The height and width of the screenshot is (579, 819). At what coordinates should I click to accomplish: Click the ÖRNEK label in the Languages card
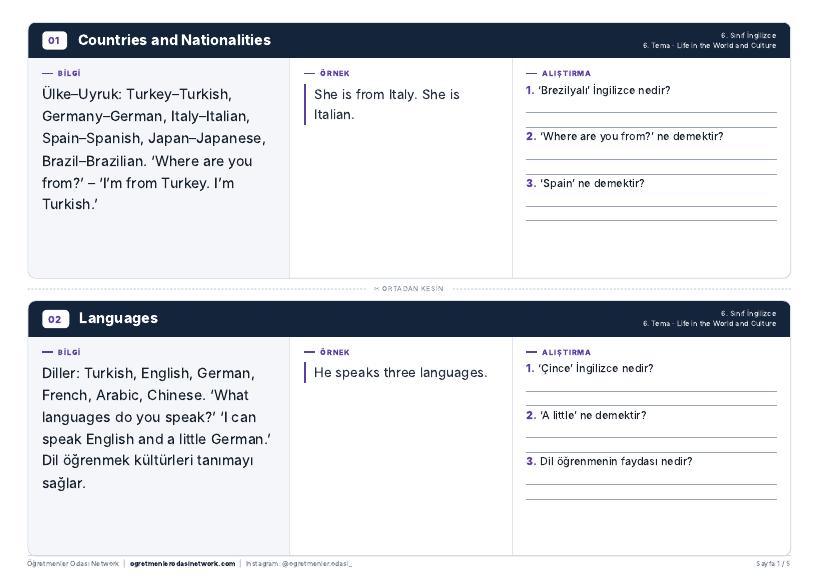click(x=335, y=352)
